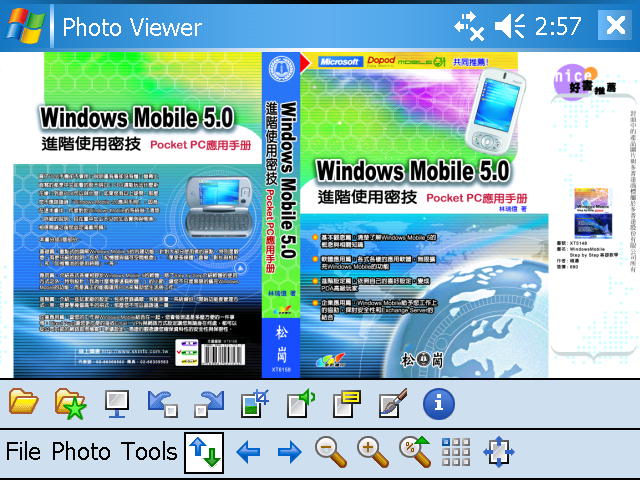Attach audio note with speaker icon

(x=301, y=404)
